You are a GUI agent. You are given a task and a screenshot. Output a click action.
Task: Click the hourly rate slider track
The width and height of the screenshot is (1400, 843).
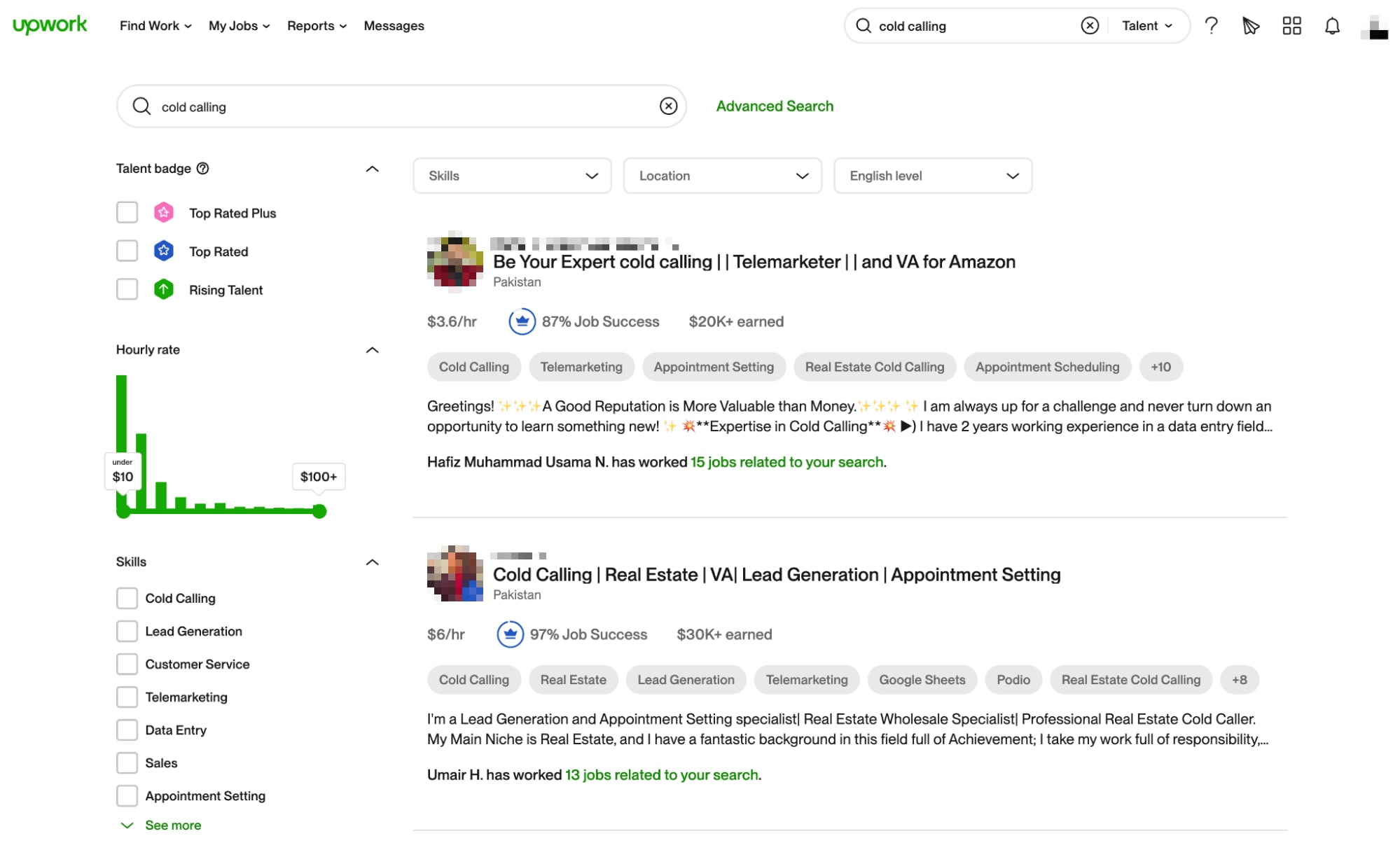pos(221,511)
